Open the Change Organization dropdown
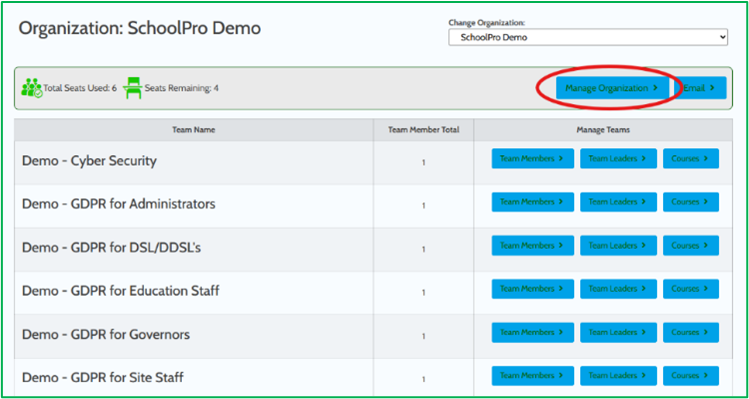 588,37
